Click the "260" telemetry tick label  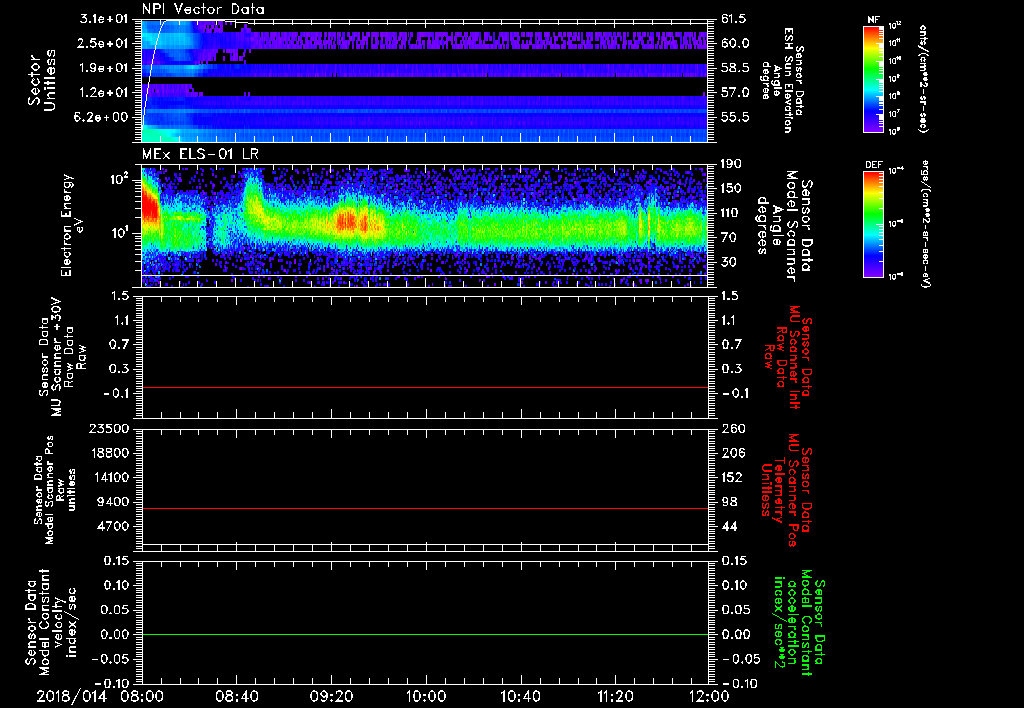click(x=731, y=428)
